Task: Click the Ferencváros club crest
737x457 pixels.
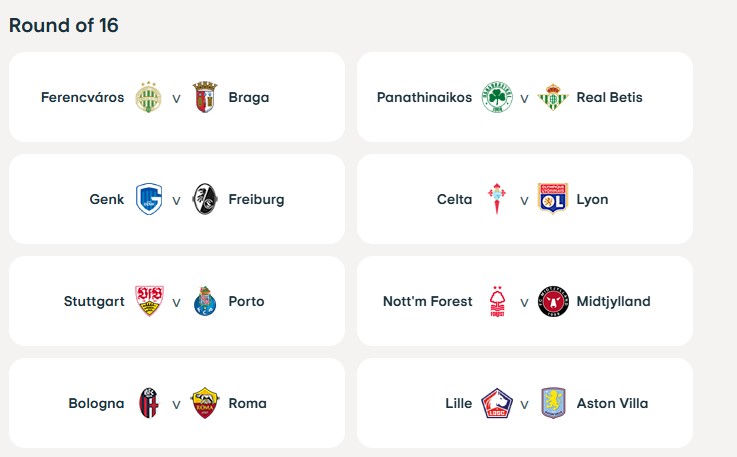Action: pos(148,98)
